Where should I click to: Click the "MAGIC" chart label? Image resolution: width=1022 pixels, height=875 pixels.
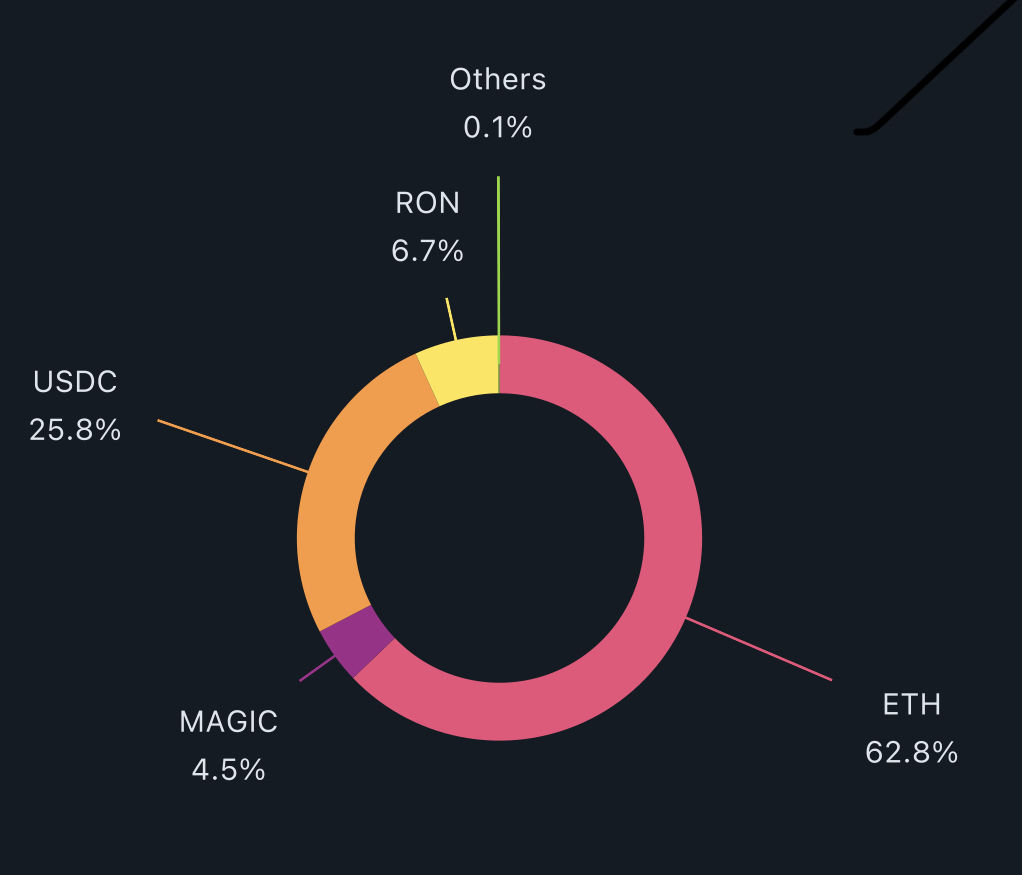pos(228,721)
